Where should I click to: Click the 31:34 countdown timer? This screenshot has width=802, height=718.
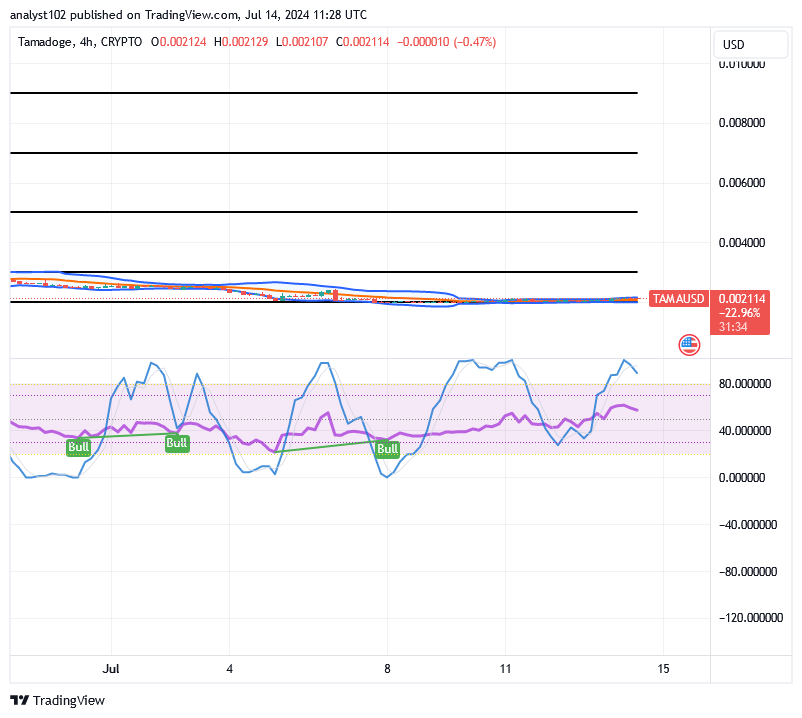(x=733, y=327)
